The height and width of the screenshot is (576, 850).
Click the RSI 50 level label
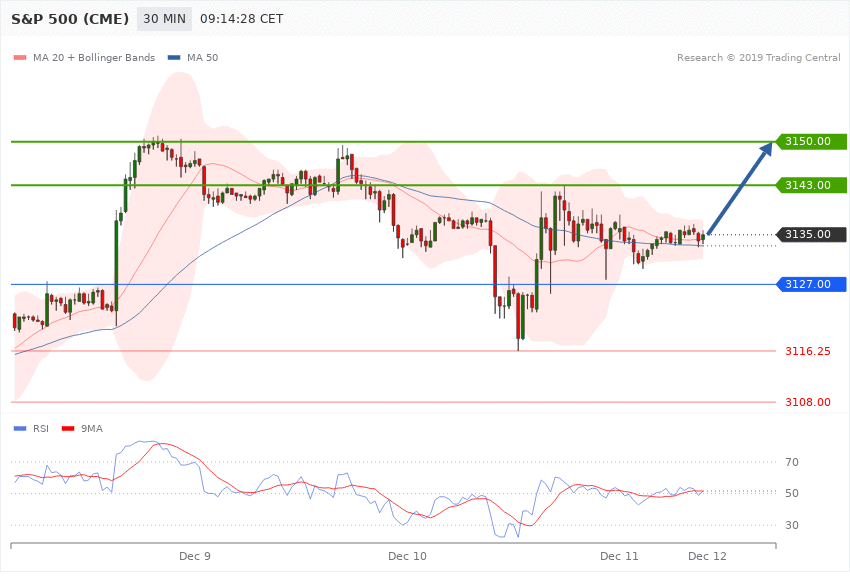(x=791, y=493)
